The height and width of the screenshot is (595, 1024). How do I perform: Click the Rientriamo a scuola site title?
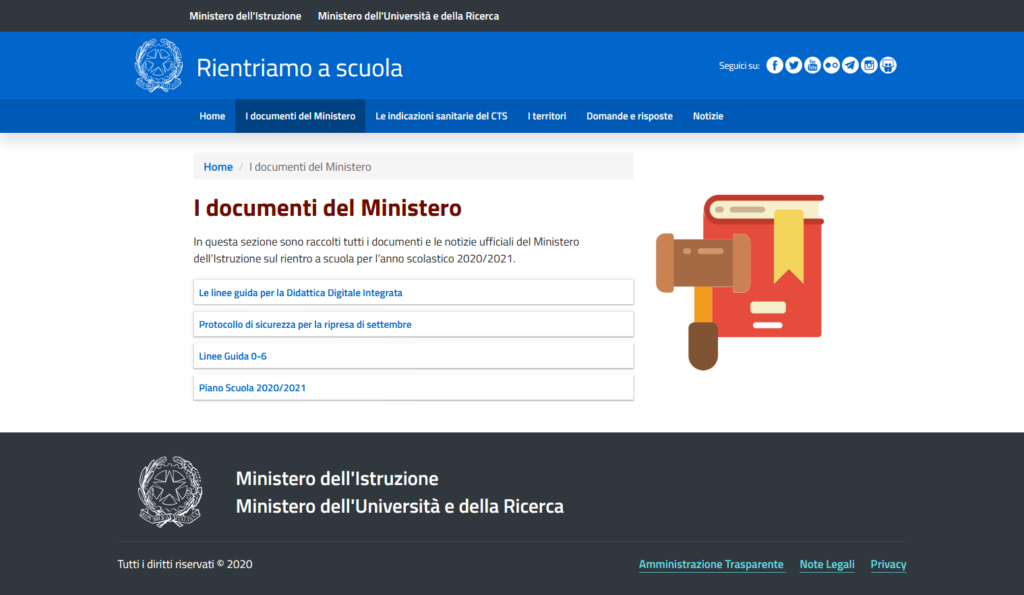pyautogui.click(x=300, y=68)
